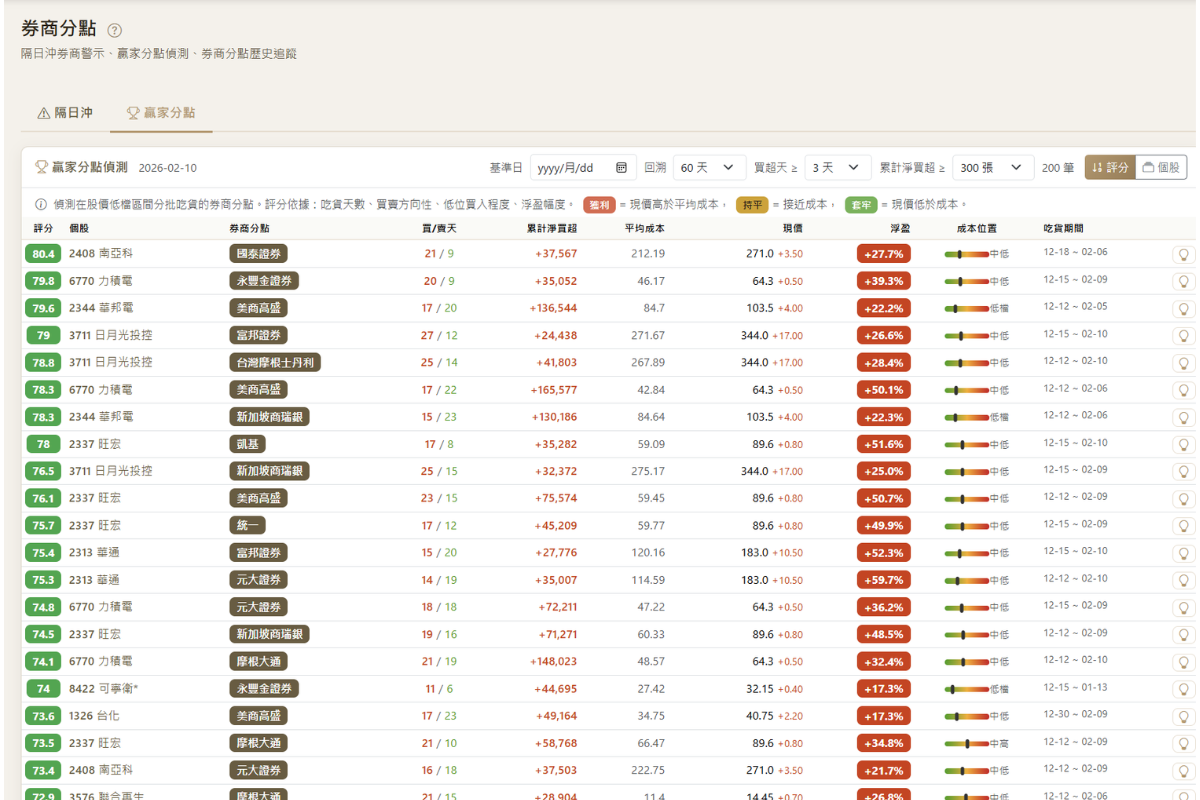Image resolution: width=1200 pixels, height=800 pixels.
Task: Open the 累計淨買超 300 張 dropdown
Action: (x=992, y=168)
